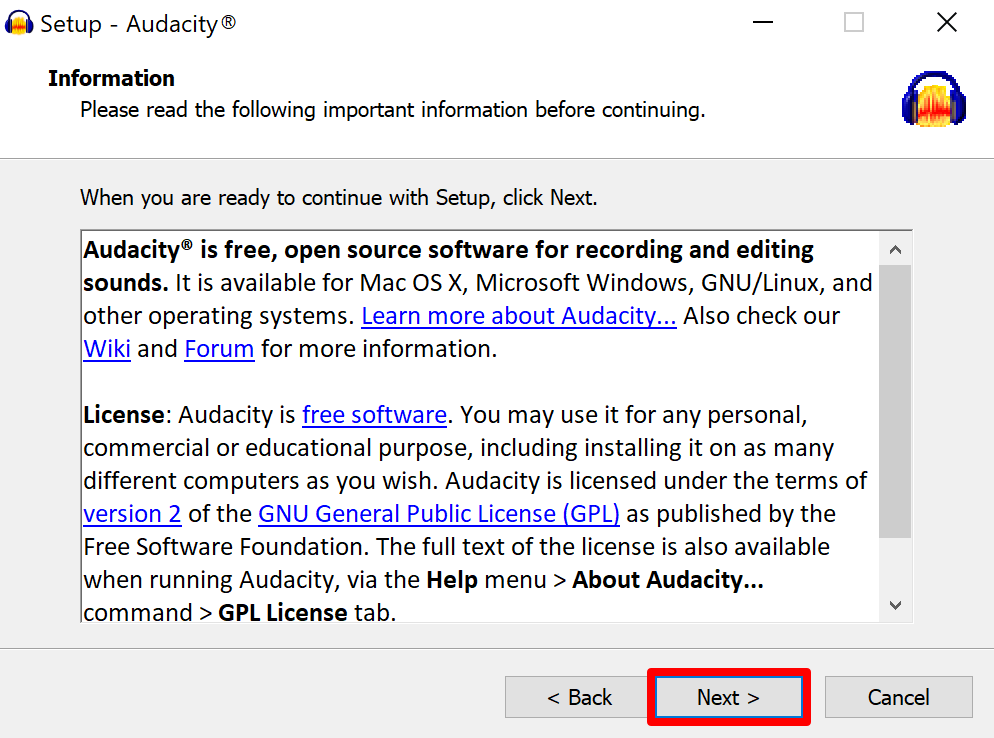The image size is (994, 738).
Task: Click the 'When you are ready to continue' text
Action: (339, 198)
